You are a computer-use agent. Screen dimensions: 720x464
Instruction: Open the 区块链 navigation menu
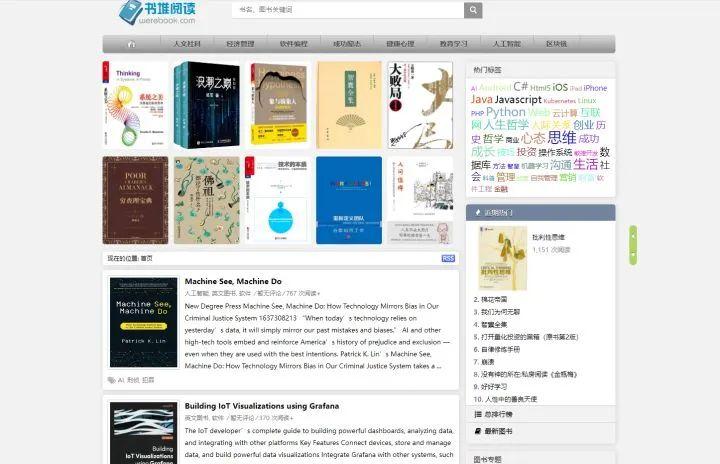[556, 44]
